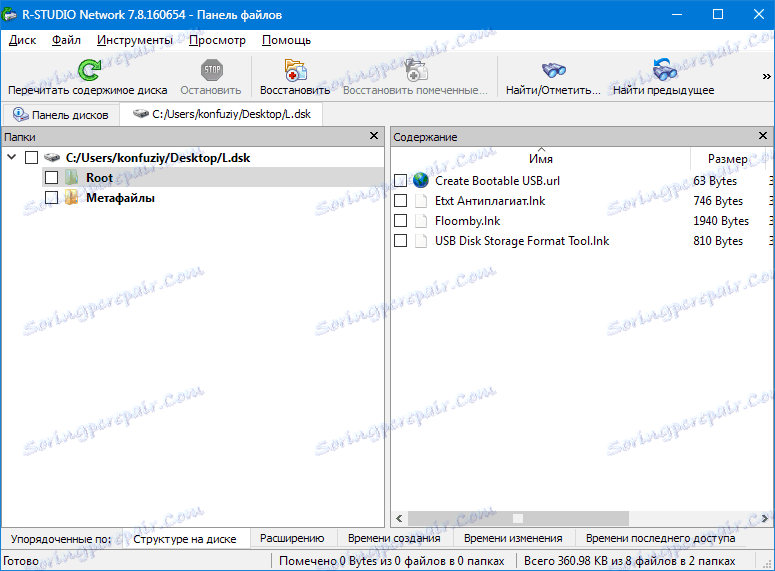Tick the L.dsk disk checkbox in tree
This screenshot has width=775, height=571.
coord(31,158)
